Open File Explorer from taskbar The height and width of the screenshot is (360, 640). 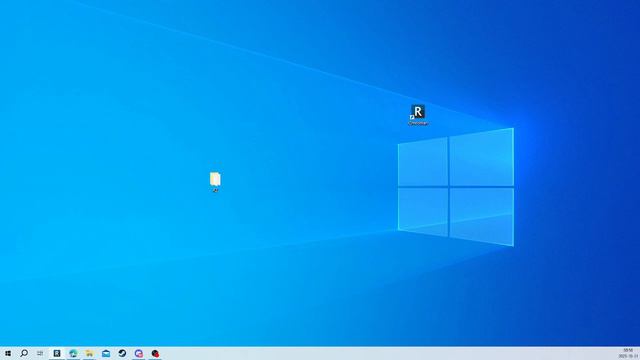click(89, 353)
